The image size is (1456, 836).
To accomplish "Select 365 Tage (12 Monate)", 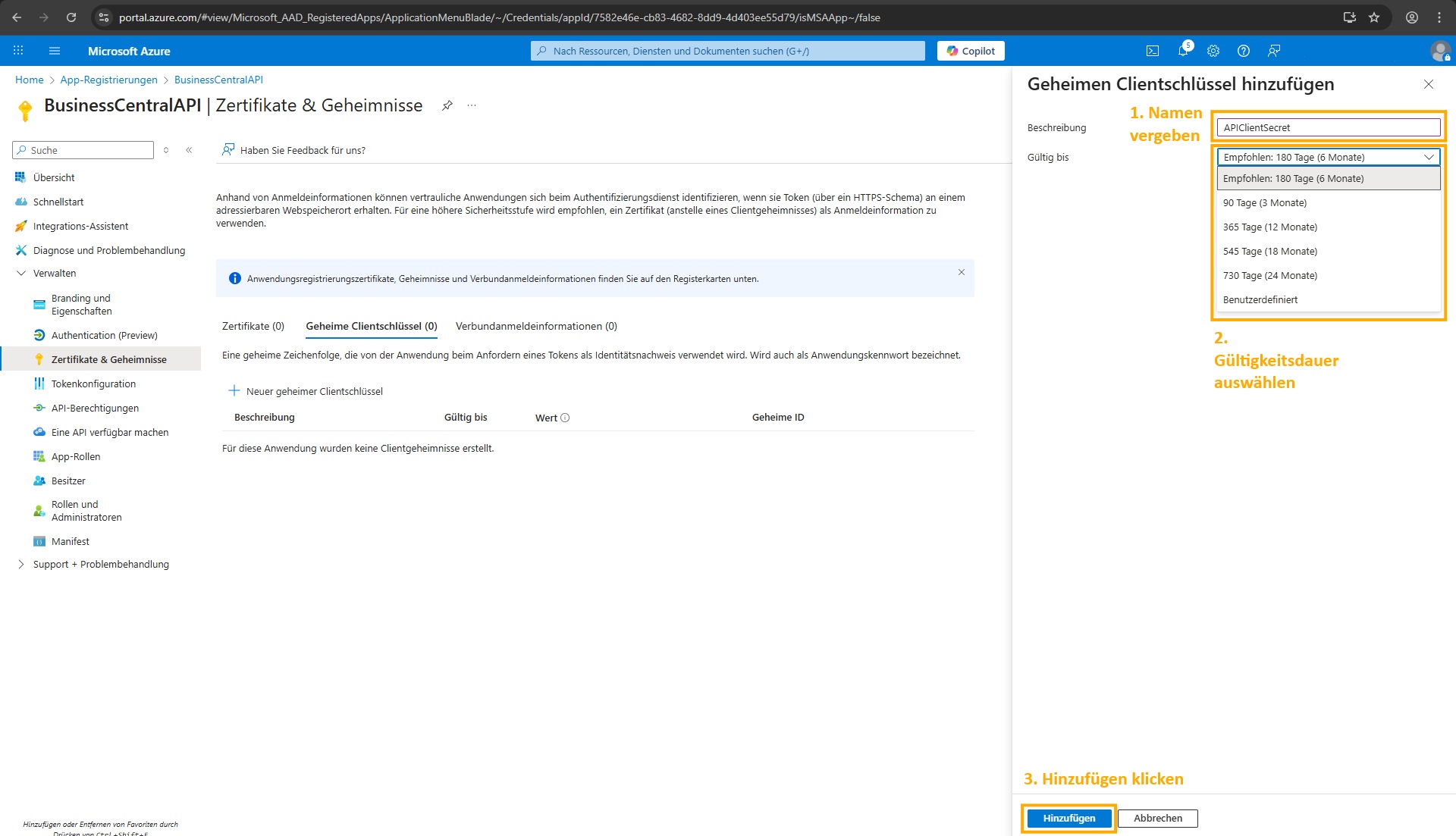I will [1329, 227].
